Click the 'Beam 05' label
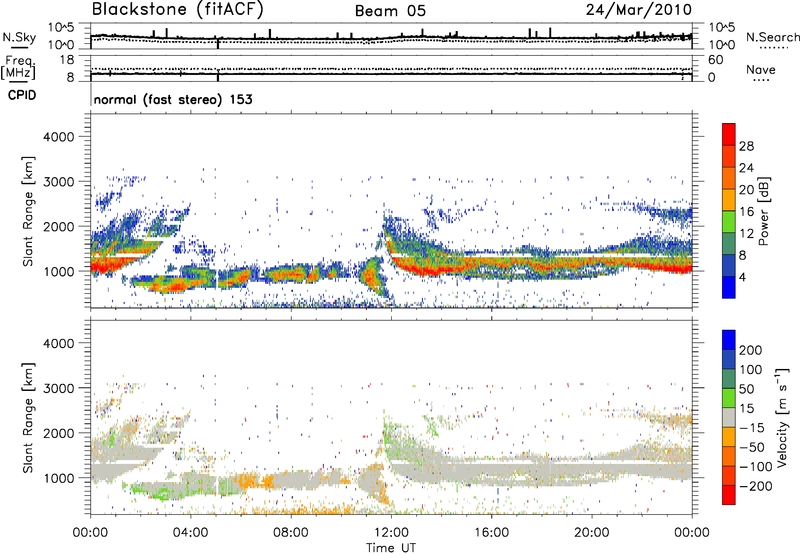Screen dimensions: 800x554 click(390, 11)
